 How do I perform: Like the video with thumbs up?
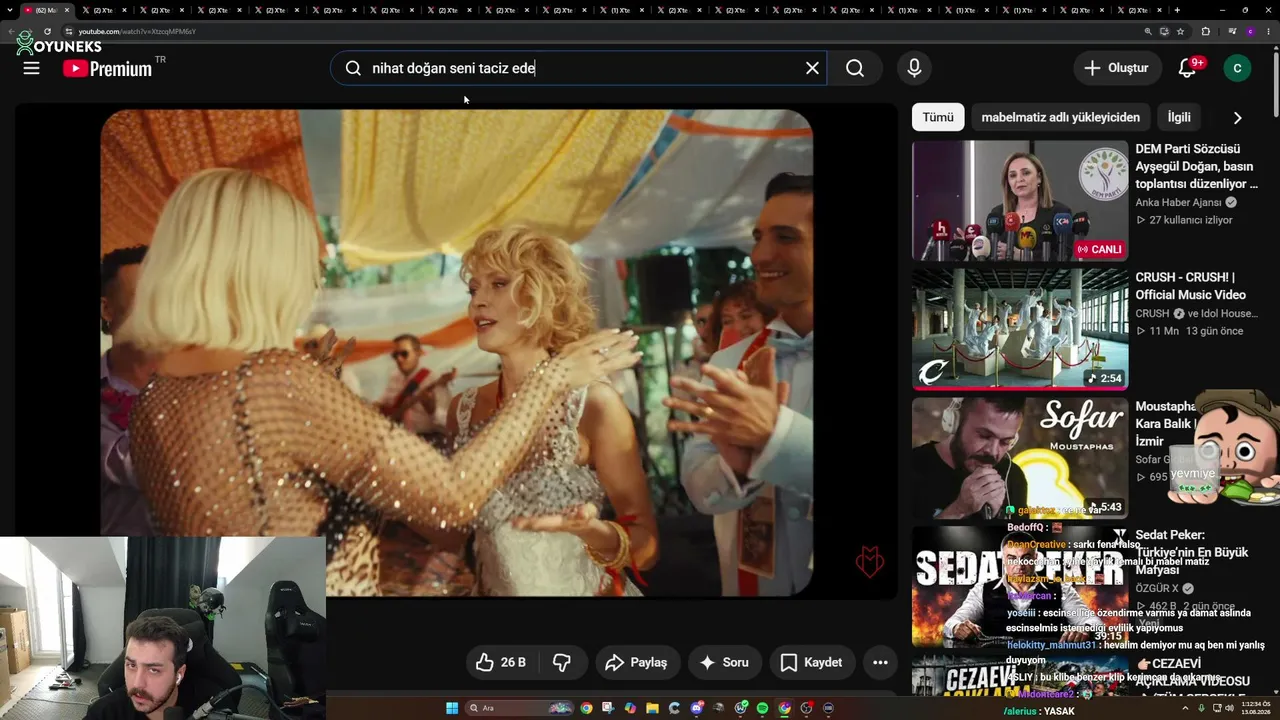pos(500,662)
